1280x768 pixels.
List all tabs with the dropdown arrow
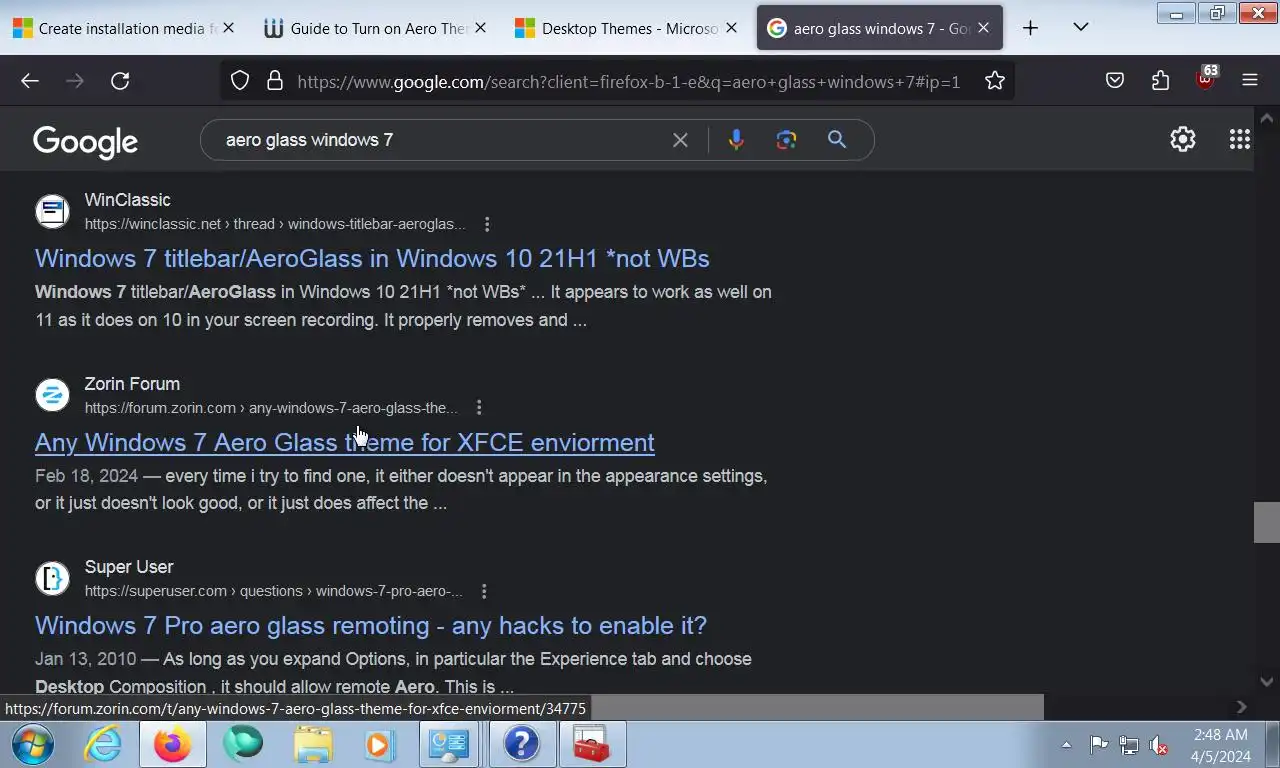1081,28
